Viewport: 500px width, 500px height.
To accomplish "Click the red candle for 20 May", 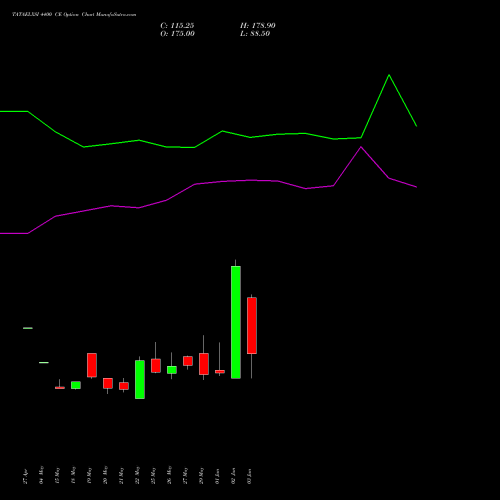I will pos(108,383).
